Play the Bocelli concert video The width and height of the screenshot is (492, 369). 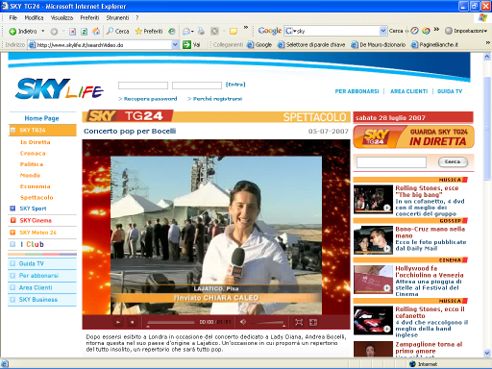pos(118,322)
